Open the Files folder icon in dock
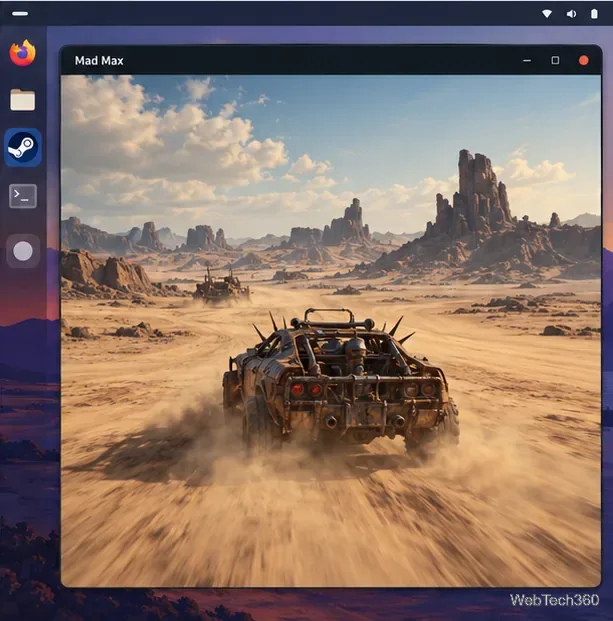613x621 pixels. point(23,100)
